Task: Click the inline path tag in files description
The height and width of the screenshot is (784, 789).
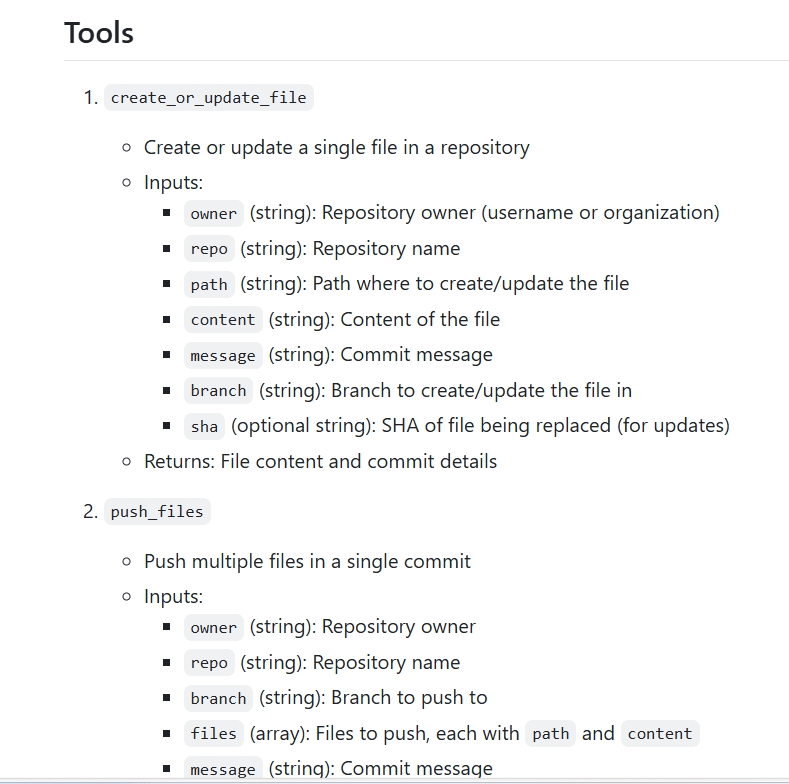Action: 550,734
